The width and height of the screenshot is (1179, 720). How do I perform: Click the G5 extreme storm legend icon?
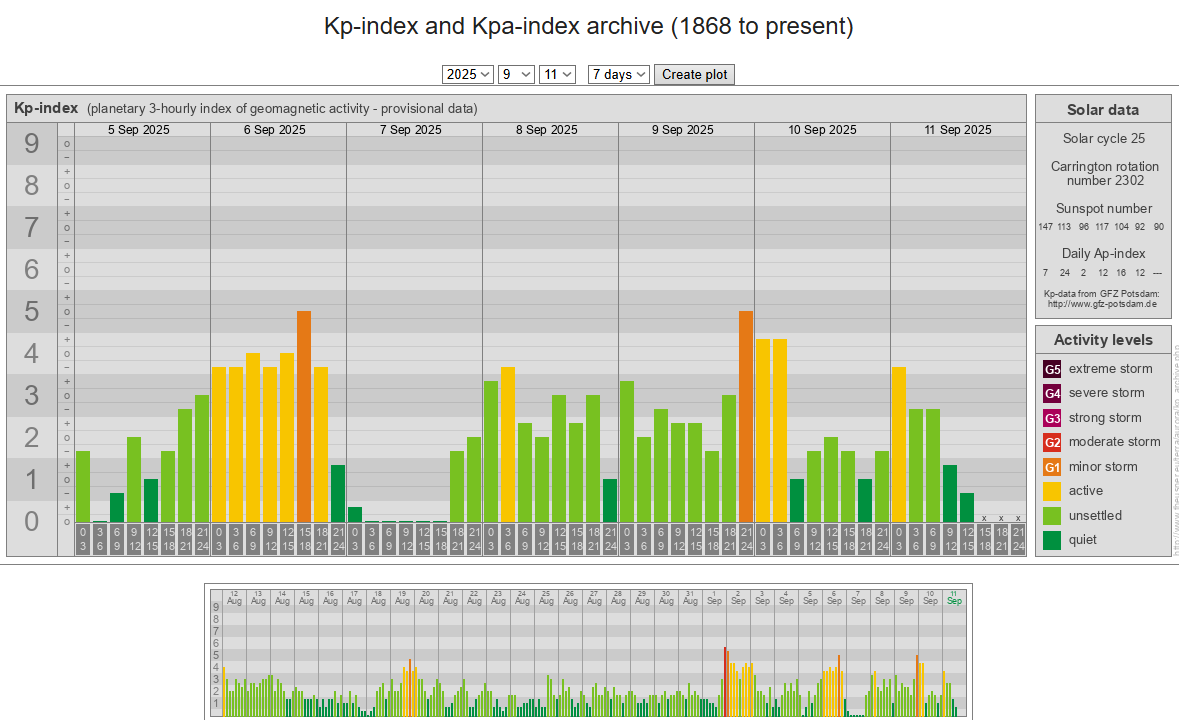pos(1052,369)
